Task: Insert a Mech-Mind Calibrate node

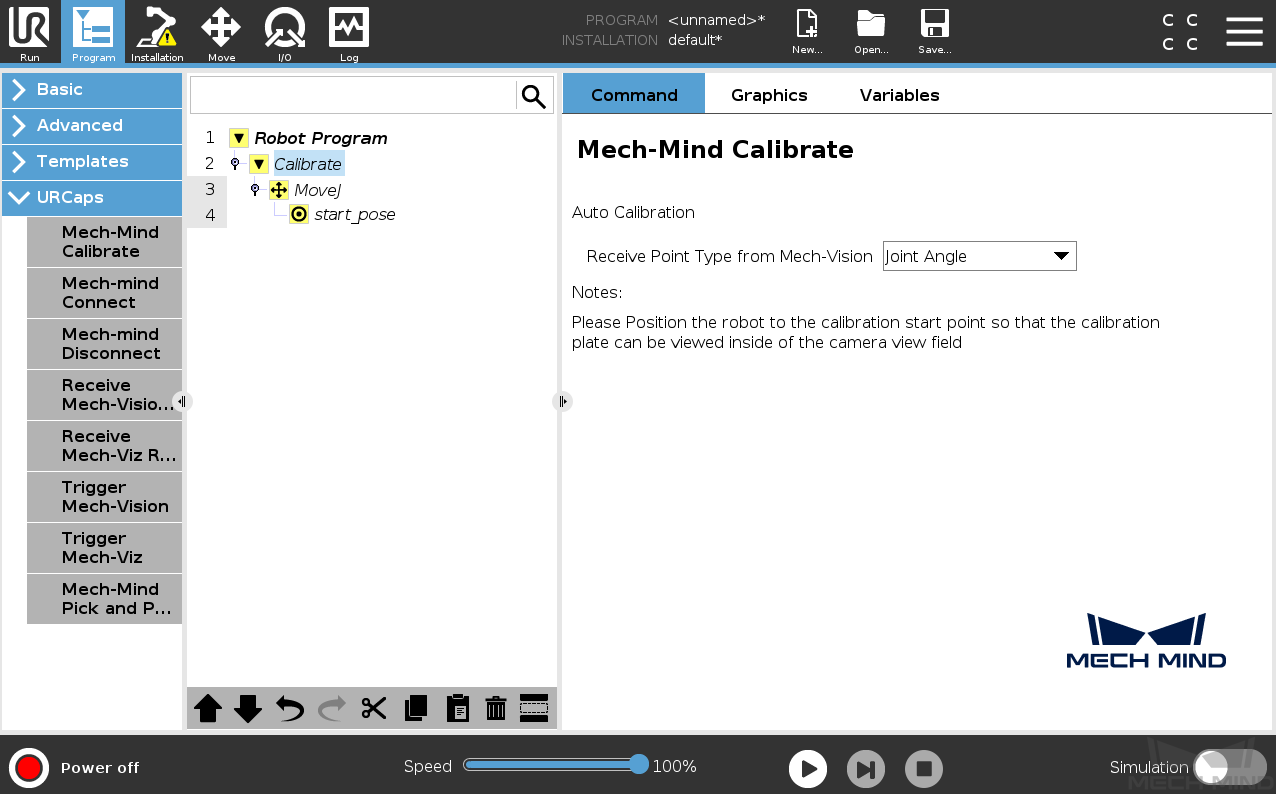Action: [104, 242]
